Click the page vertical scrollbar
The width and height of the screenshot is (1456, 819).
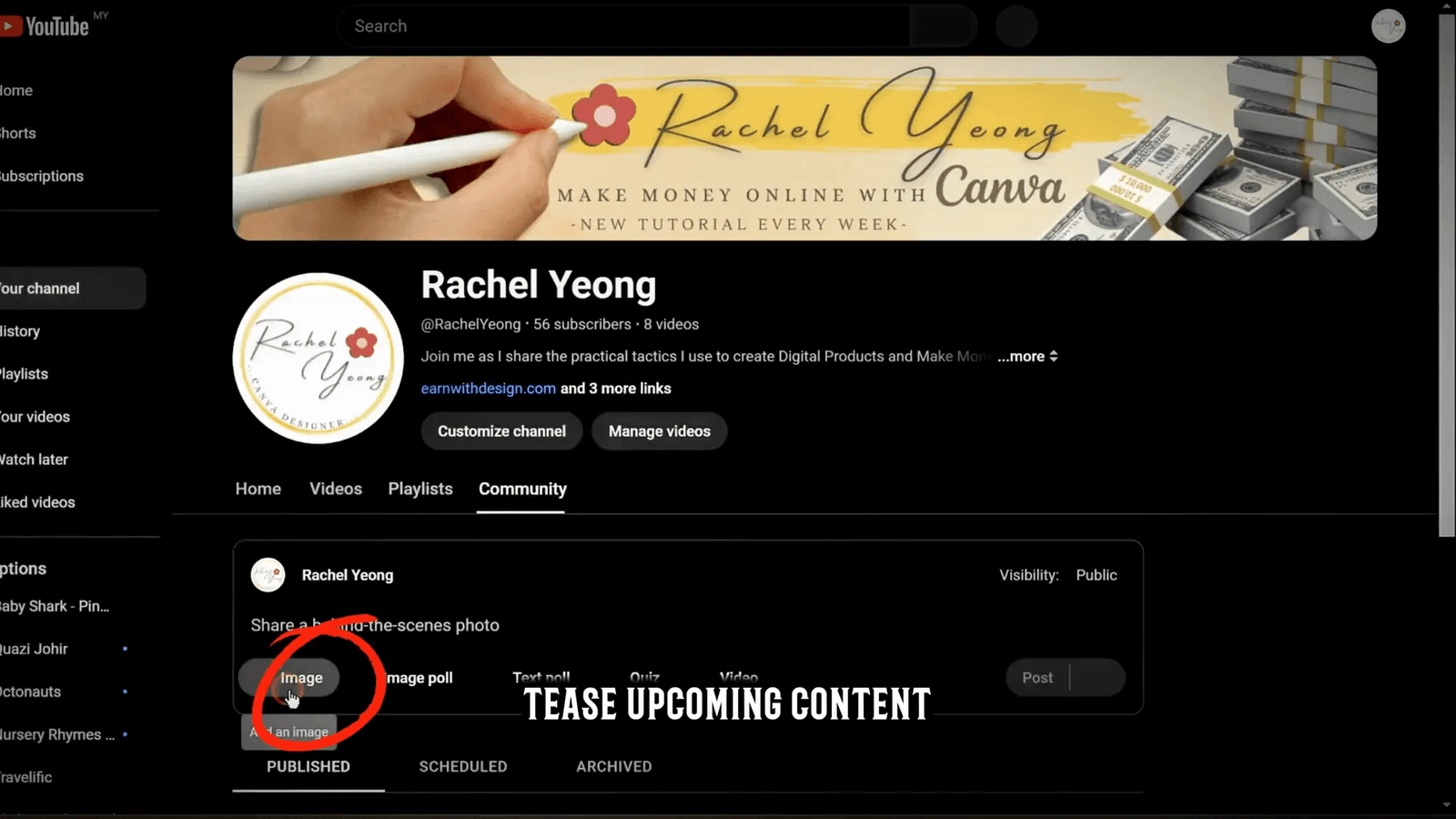click(x=1447, y=275)
